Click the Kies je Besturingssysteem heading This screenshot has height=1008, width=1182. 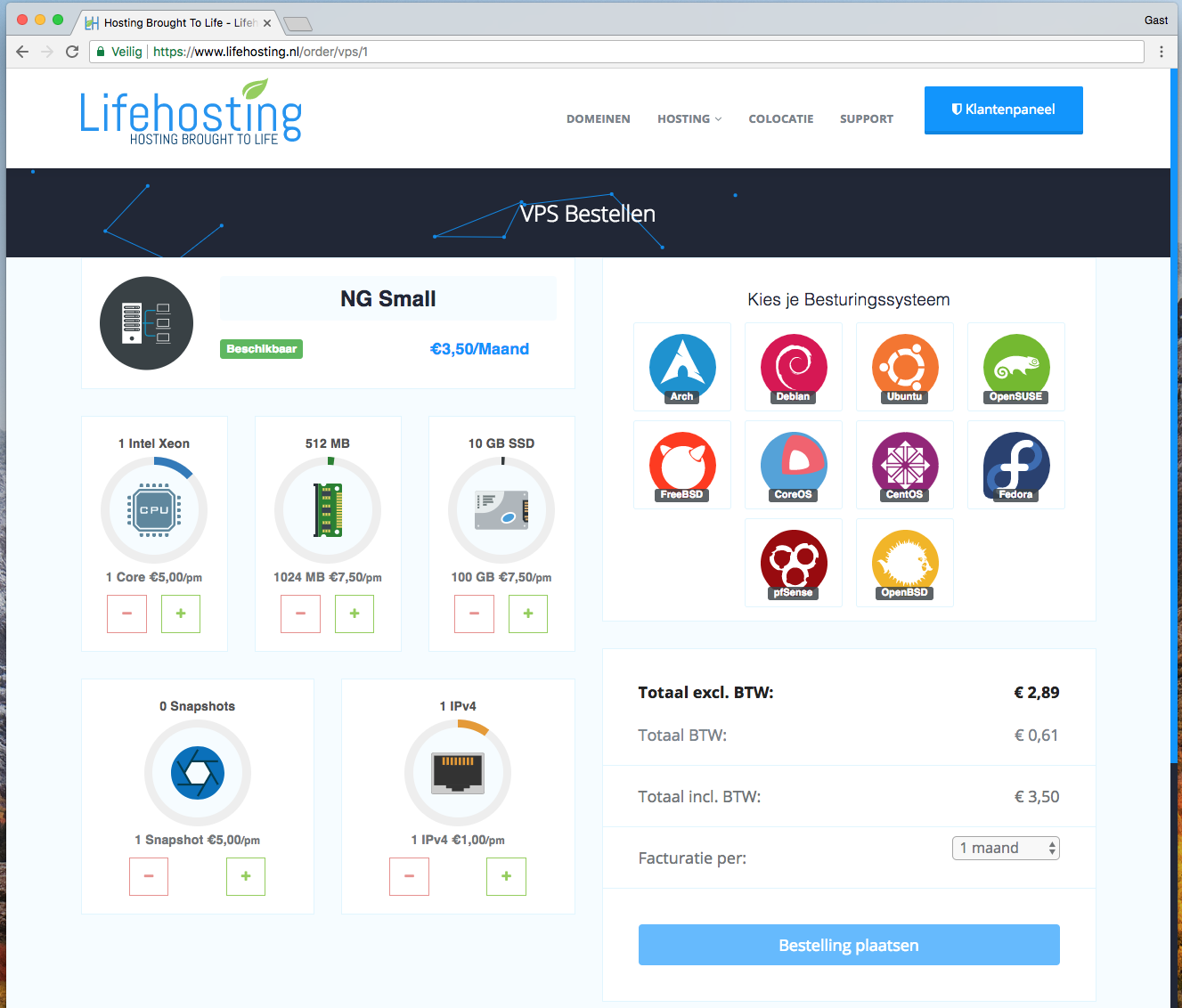[849, 300]
